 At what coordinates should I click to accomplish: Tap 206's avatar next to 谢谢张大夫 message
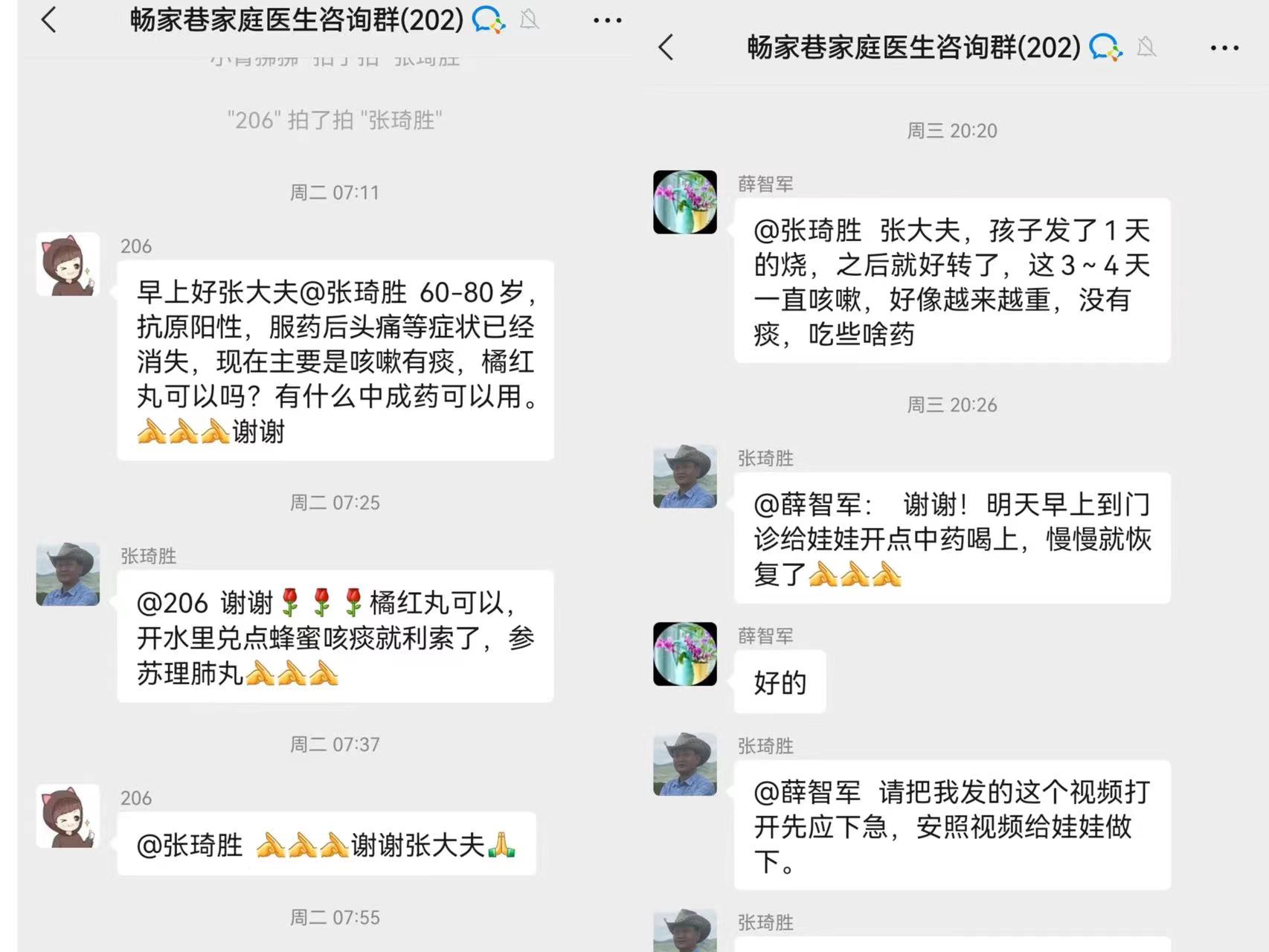click(x=68, y=816)
